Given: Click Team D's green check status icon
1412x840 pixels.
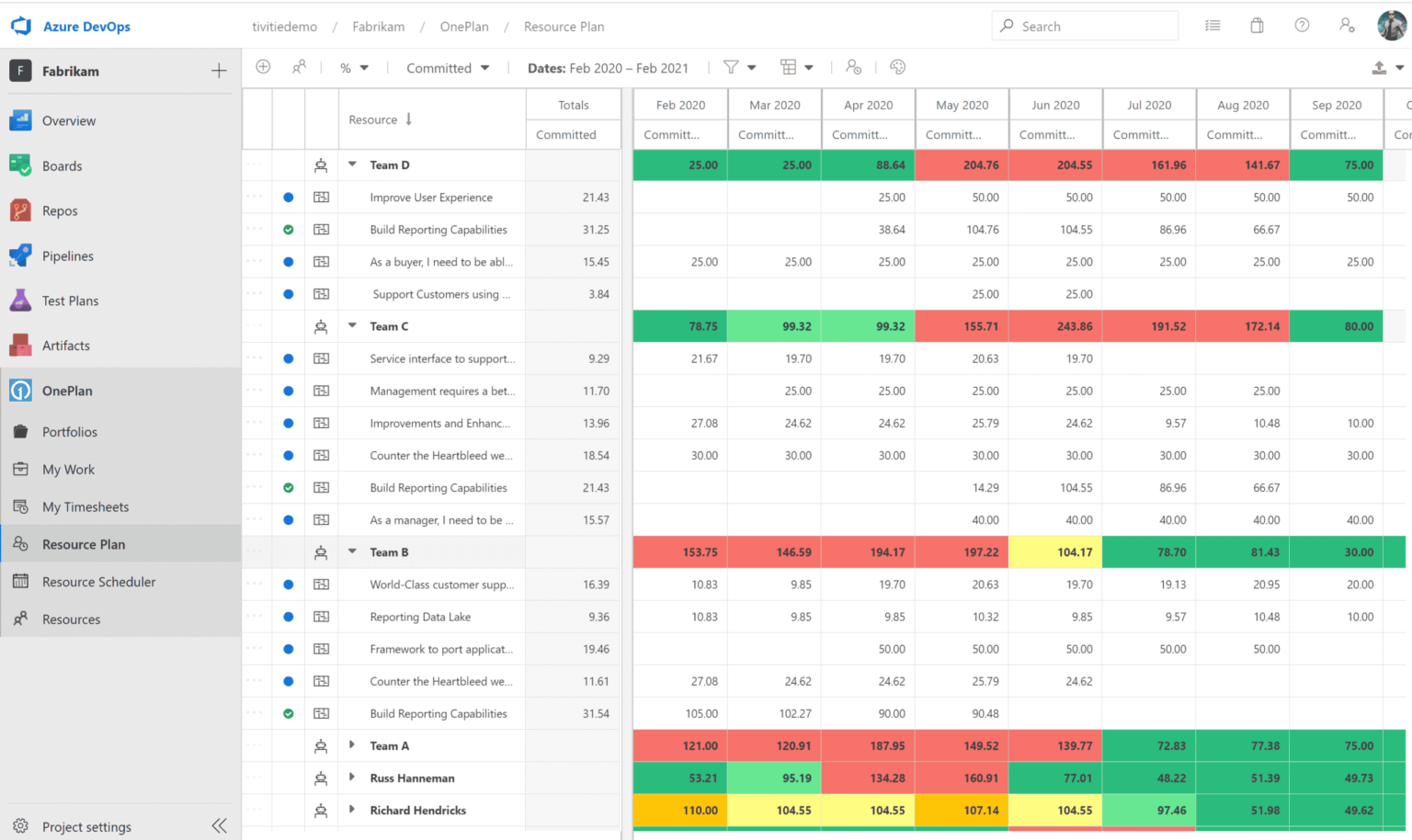Looking at the screenshot, I should pyautogui.click(x=289, y=230).
